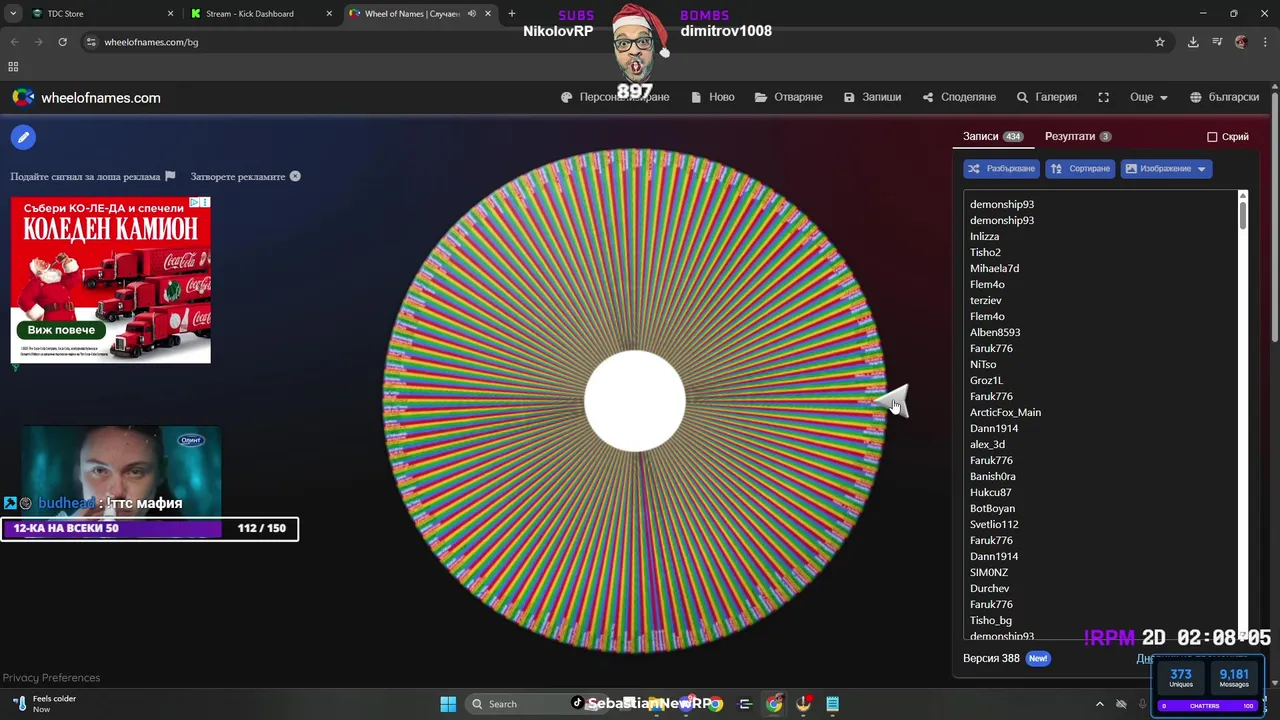This screenshot has height=720, width=1280.
Task: Switch to the Резултати tab
Action: click(x=1078, y=136)
